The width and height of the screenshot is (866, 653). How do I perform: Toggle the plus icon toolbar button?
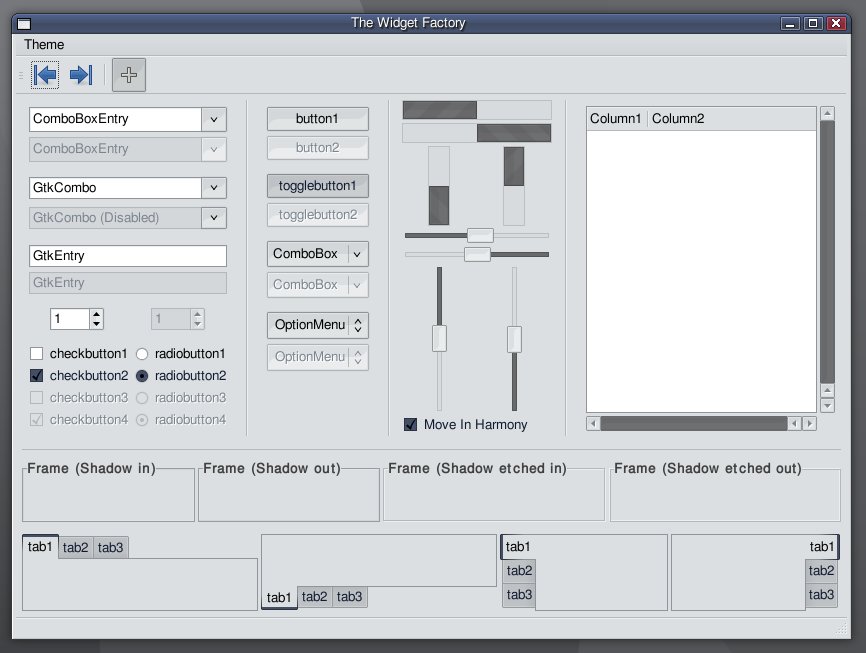[129, 75]
